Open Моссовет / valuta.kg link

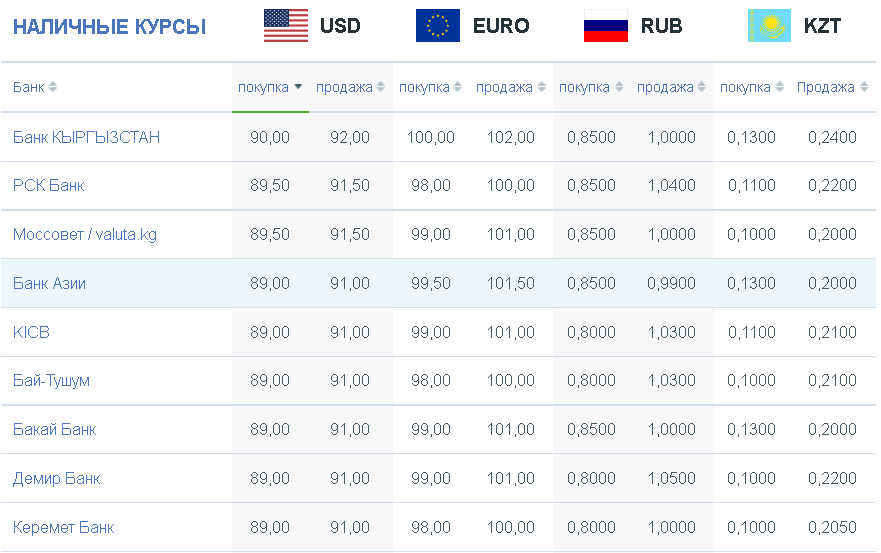coord(85,234)
